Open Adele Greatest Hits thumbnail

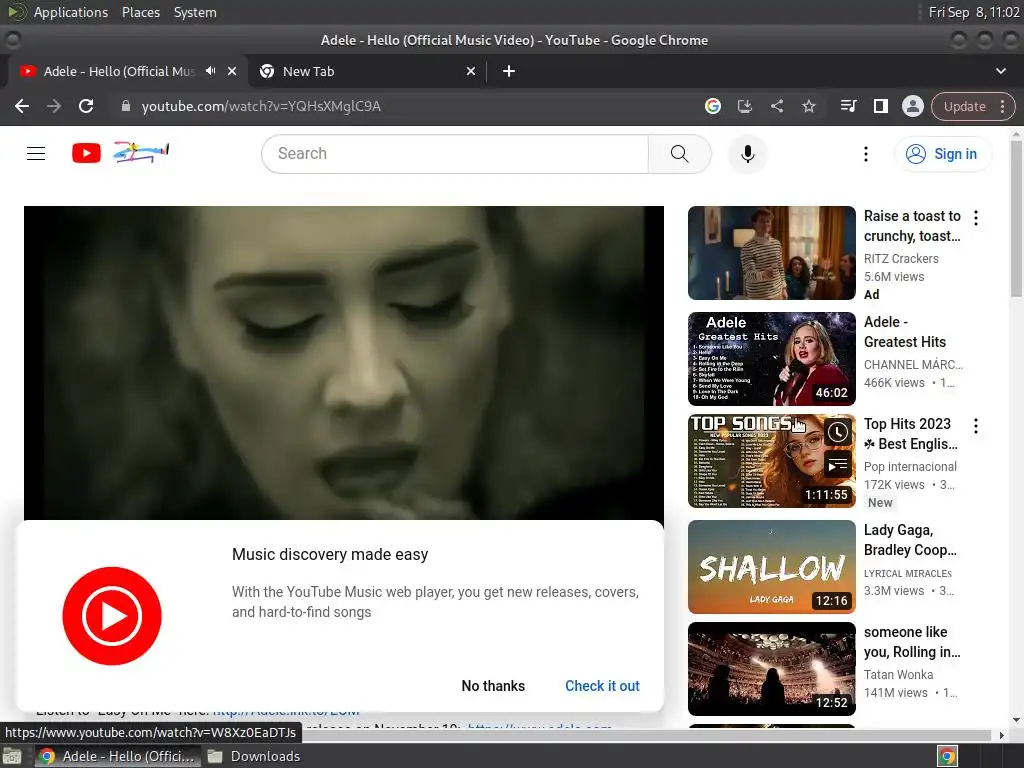coord(771,359)
